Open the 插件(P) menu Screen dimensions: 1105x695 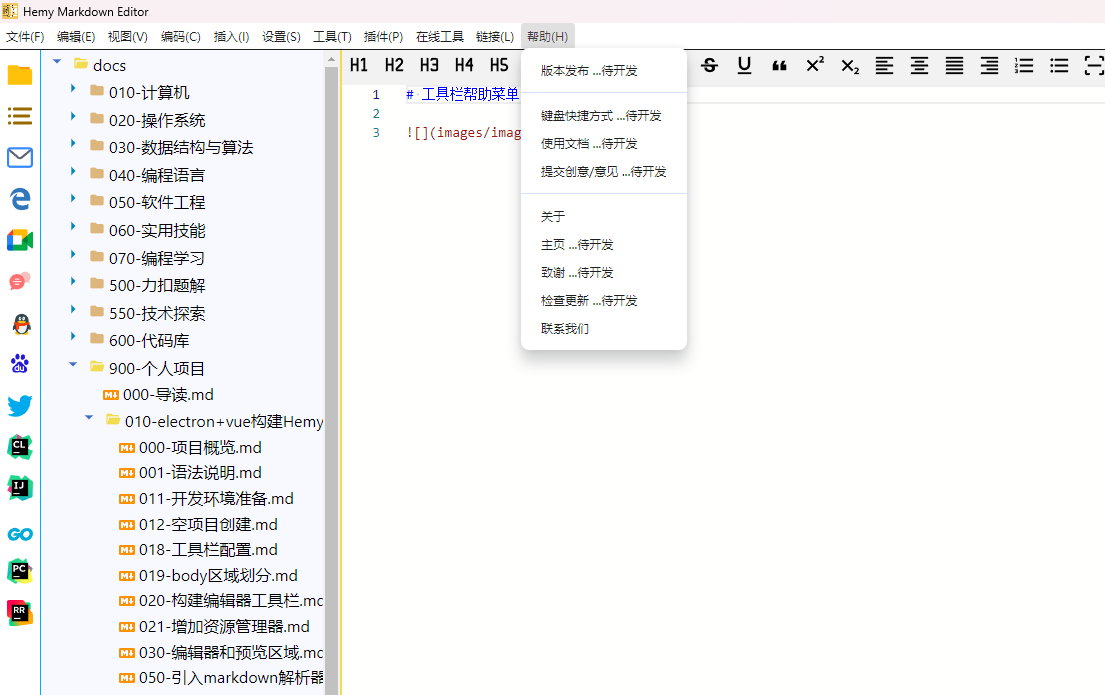click(383, 37)
